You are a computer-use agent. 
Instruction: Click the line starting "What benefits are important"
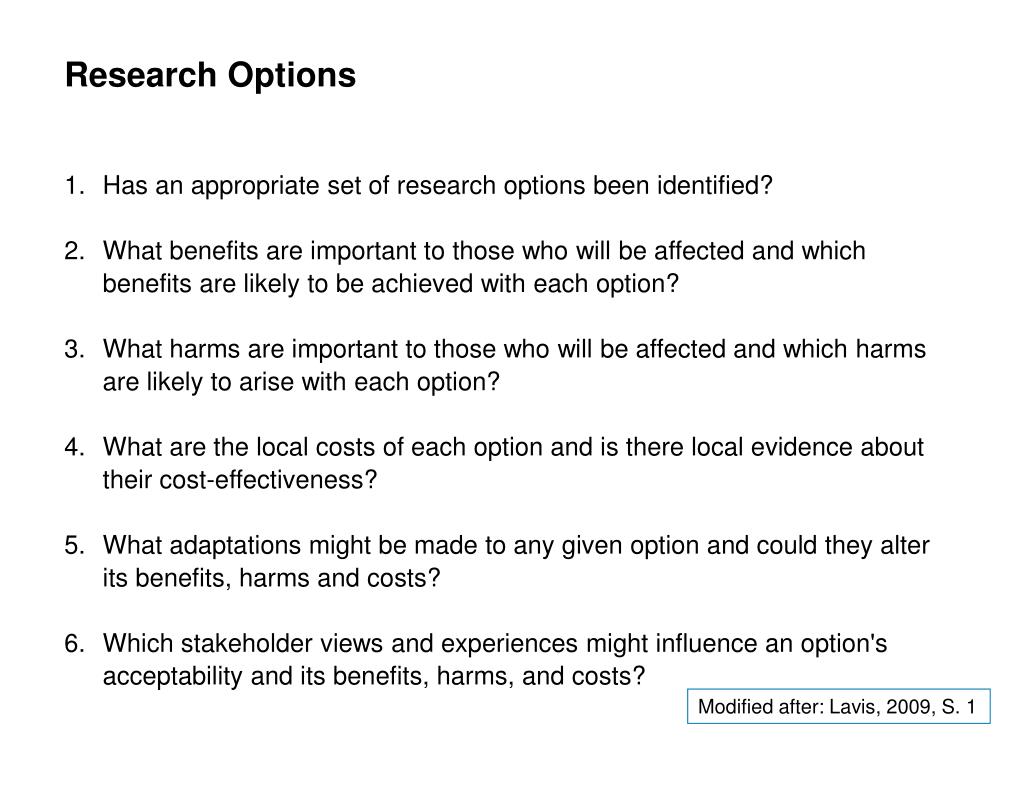click(x=484, y=251)
